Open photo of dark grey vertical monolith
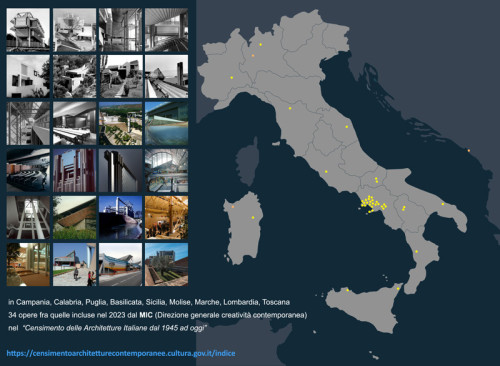 pos(120,171)
